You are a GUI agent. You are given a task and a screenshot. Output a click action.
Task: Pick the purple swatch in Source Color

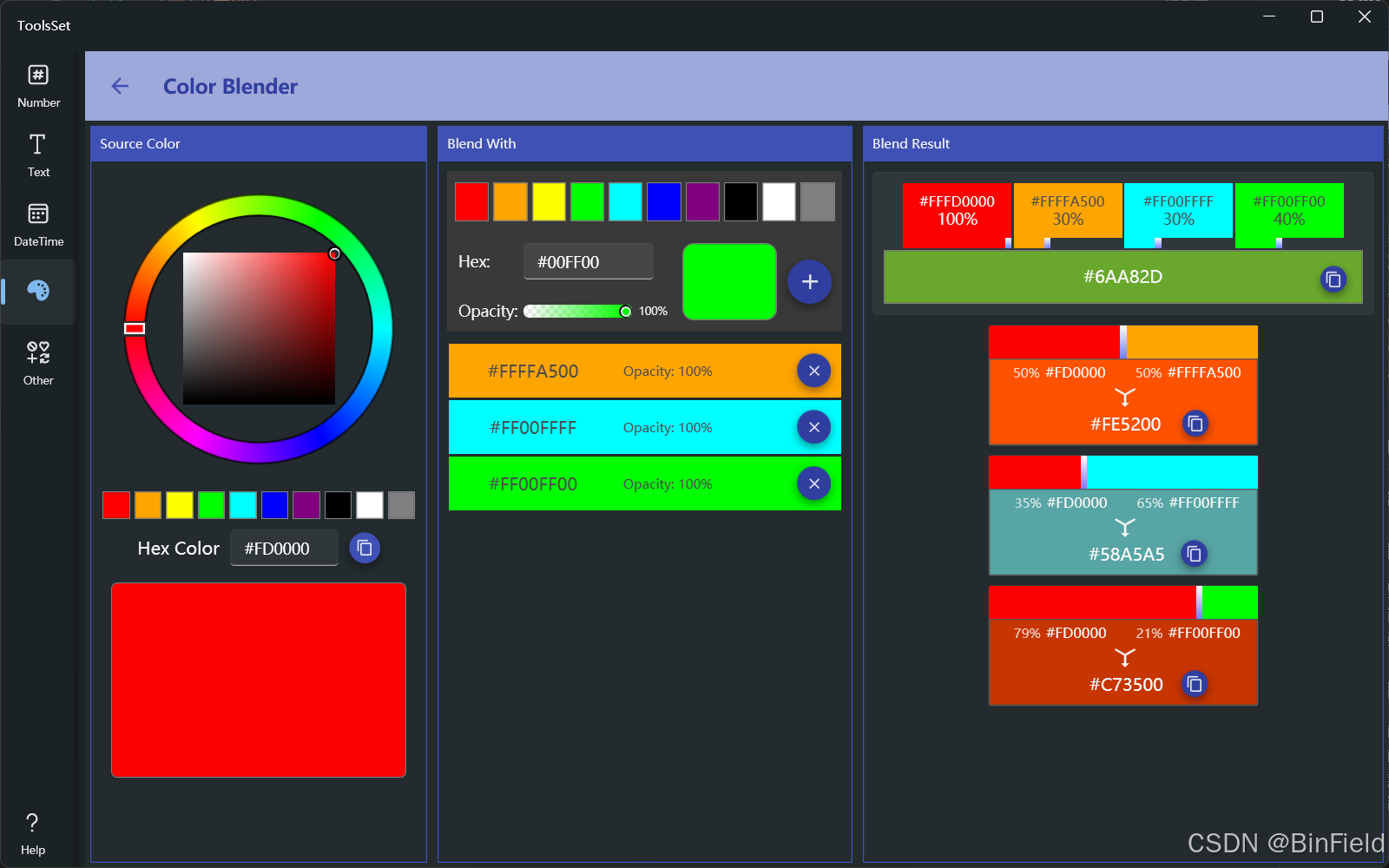[306, 505]
